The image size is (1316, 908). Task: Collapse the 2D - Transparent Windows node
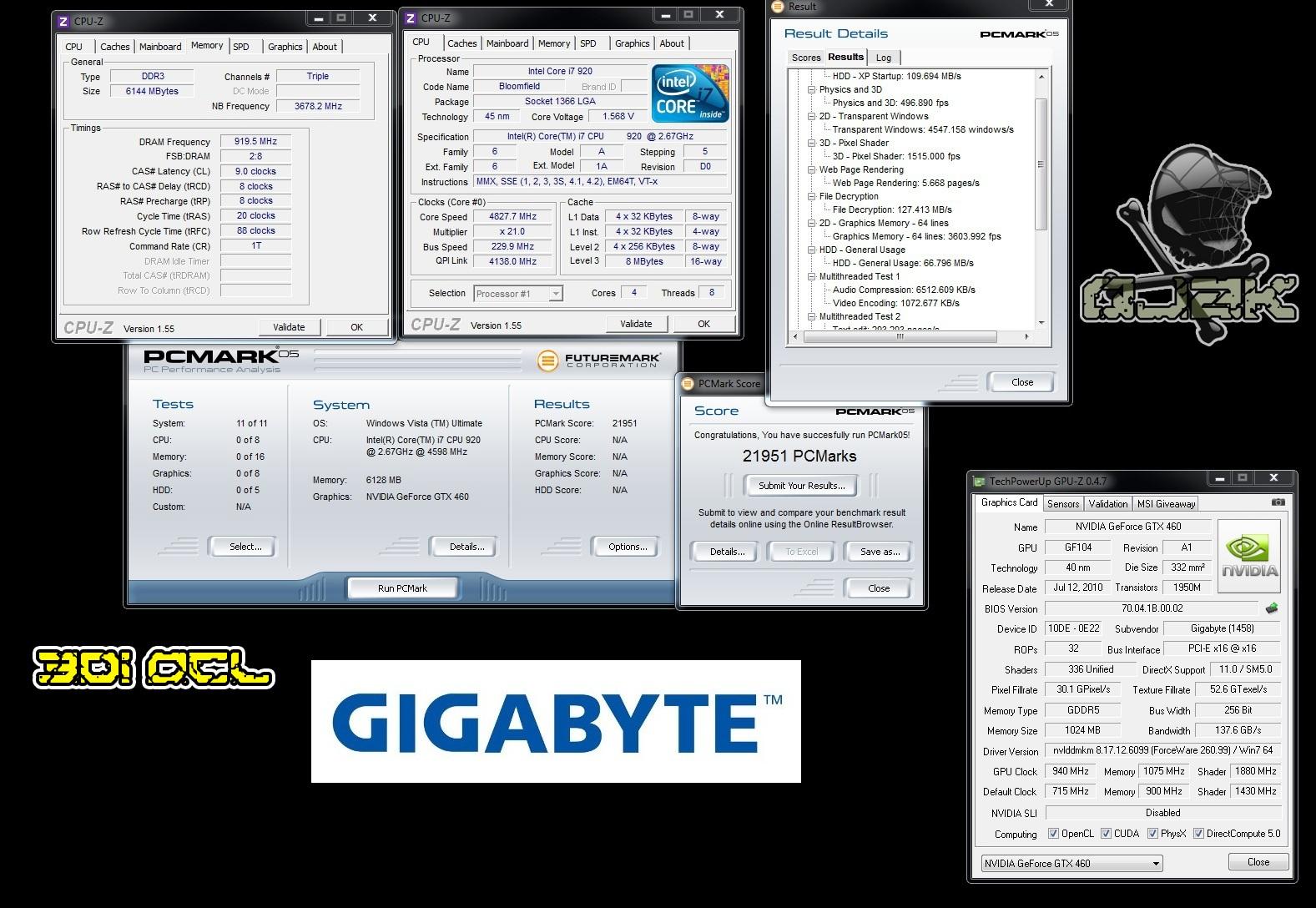811,116
